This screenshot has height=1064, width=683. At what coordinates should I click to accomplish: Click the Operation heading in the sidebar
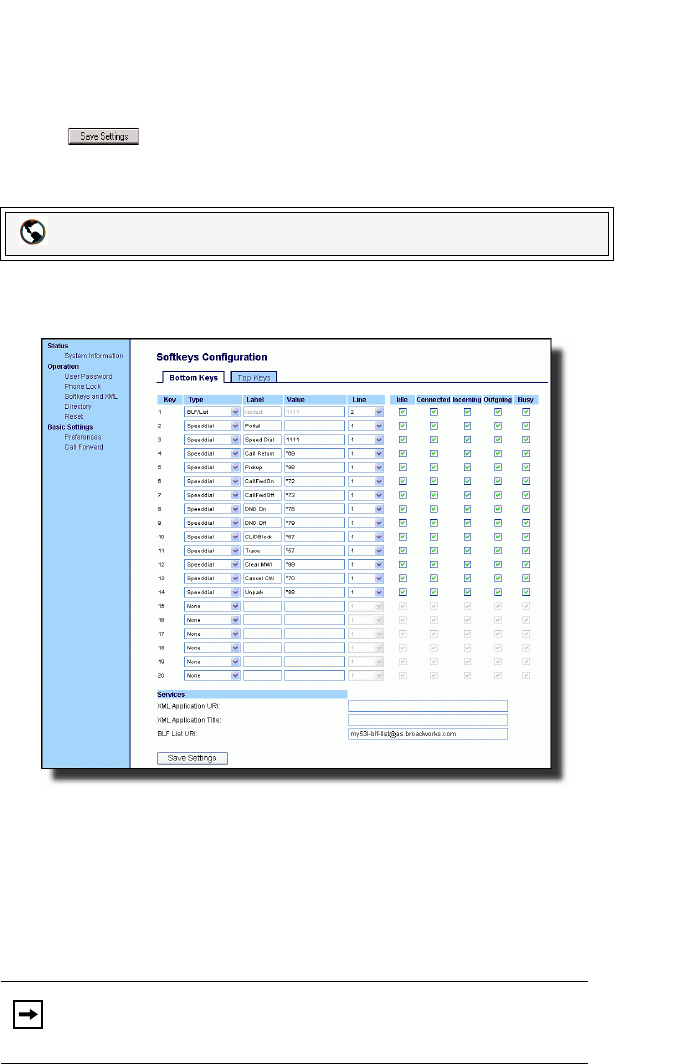63,366
